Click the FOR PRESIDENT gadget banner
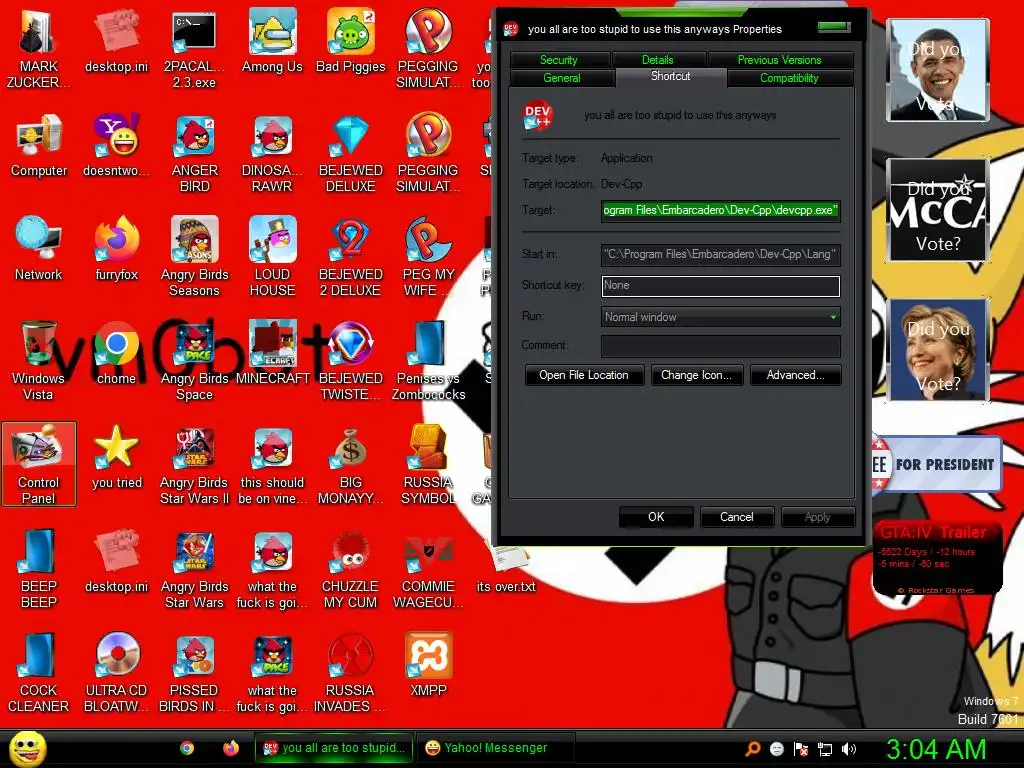 936,464
